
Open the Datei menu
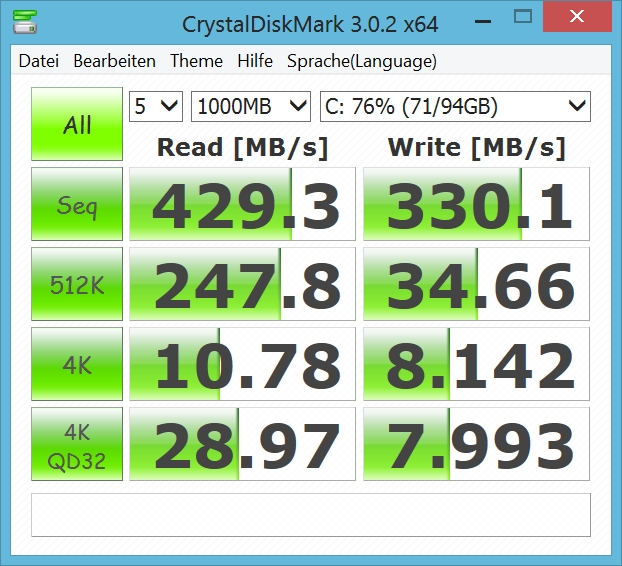(39, 61)
